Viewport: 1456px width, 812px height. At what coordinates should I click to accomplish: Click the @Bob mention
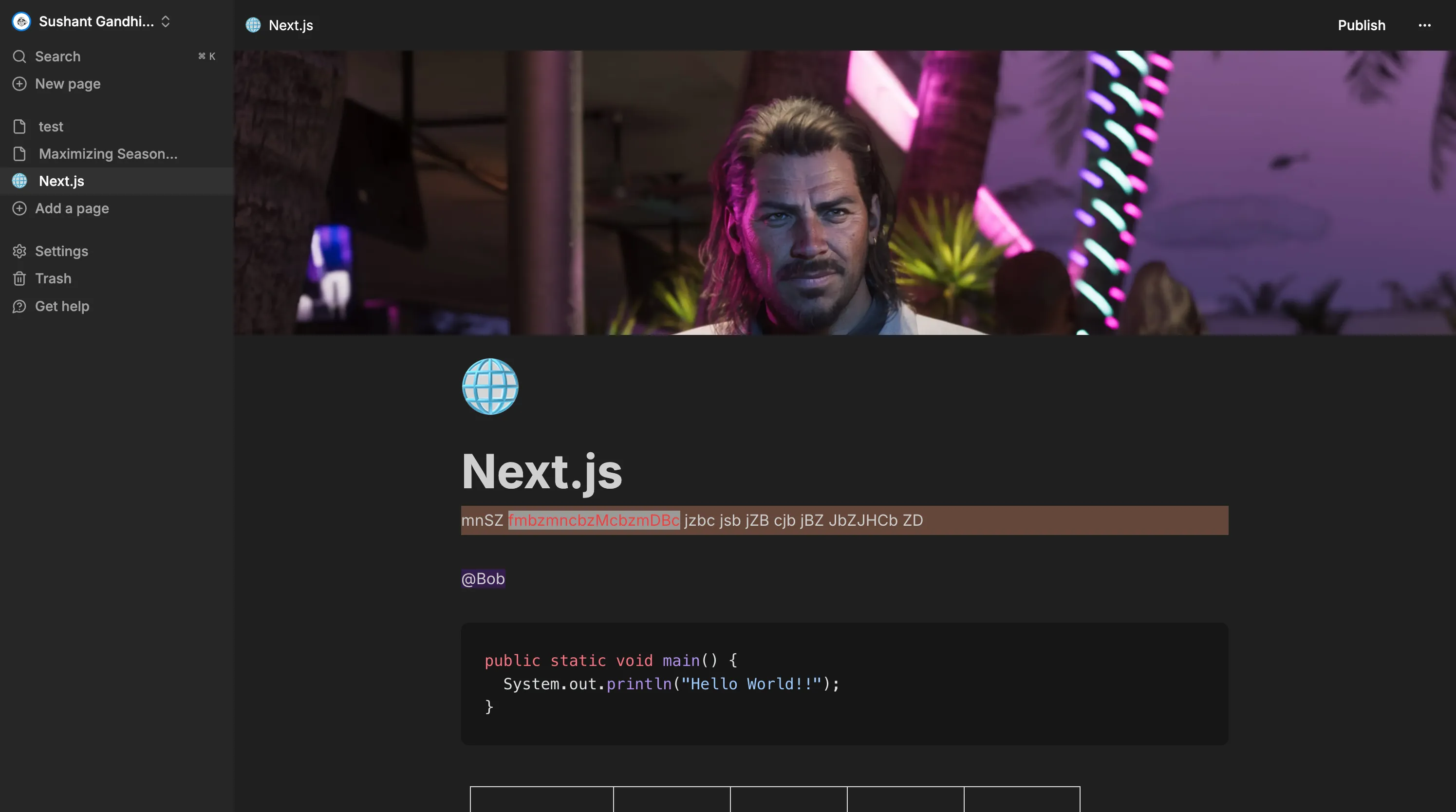pyautogui.click(x=483, y=579)
